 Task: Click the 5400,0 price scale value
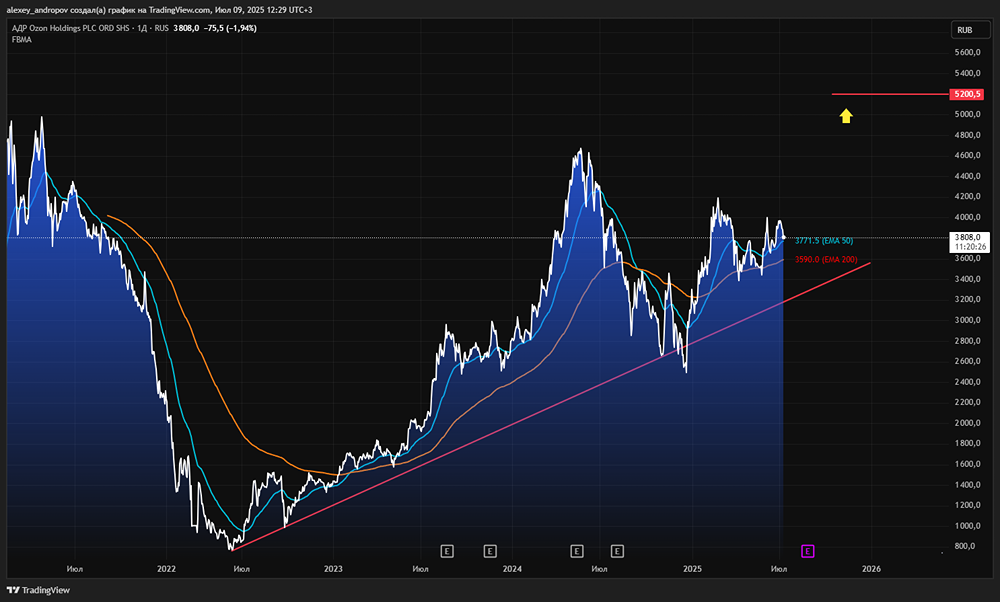coord(967,73)
